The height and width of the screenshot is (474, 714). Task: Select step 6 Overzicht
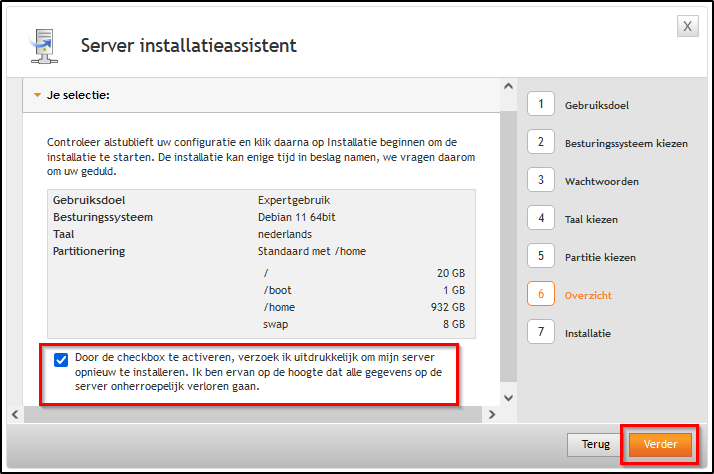click(x=541, y=295)
